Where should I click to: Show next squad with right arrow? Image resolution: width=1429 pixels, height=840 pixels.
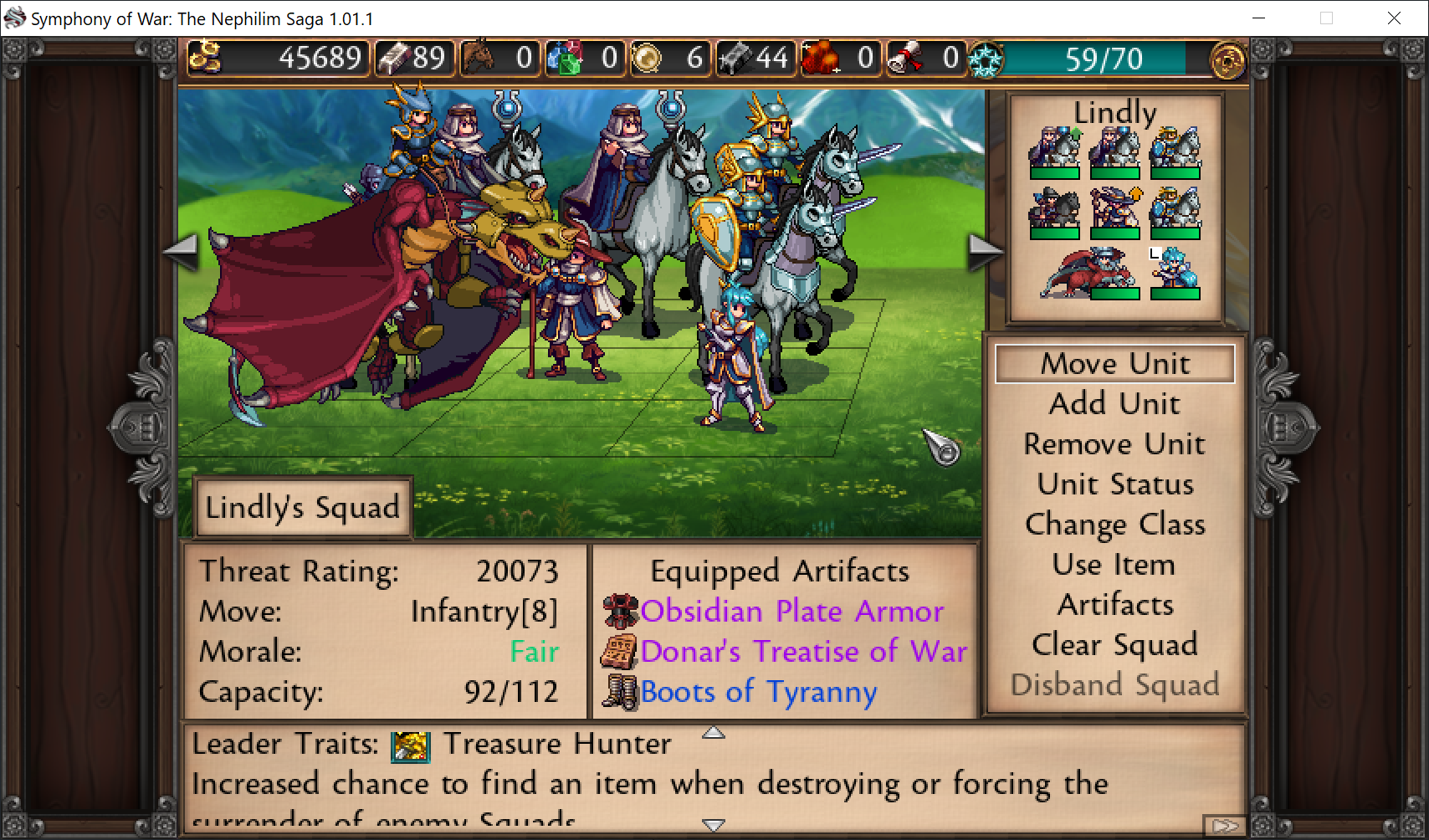click(x=985, y=251)
